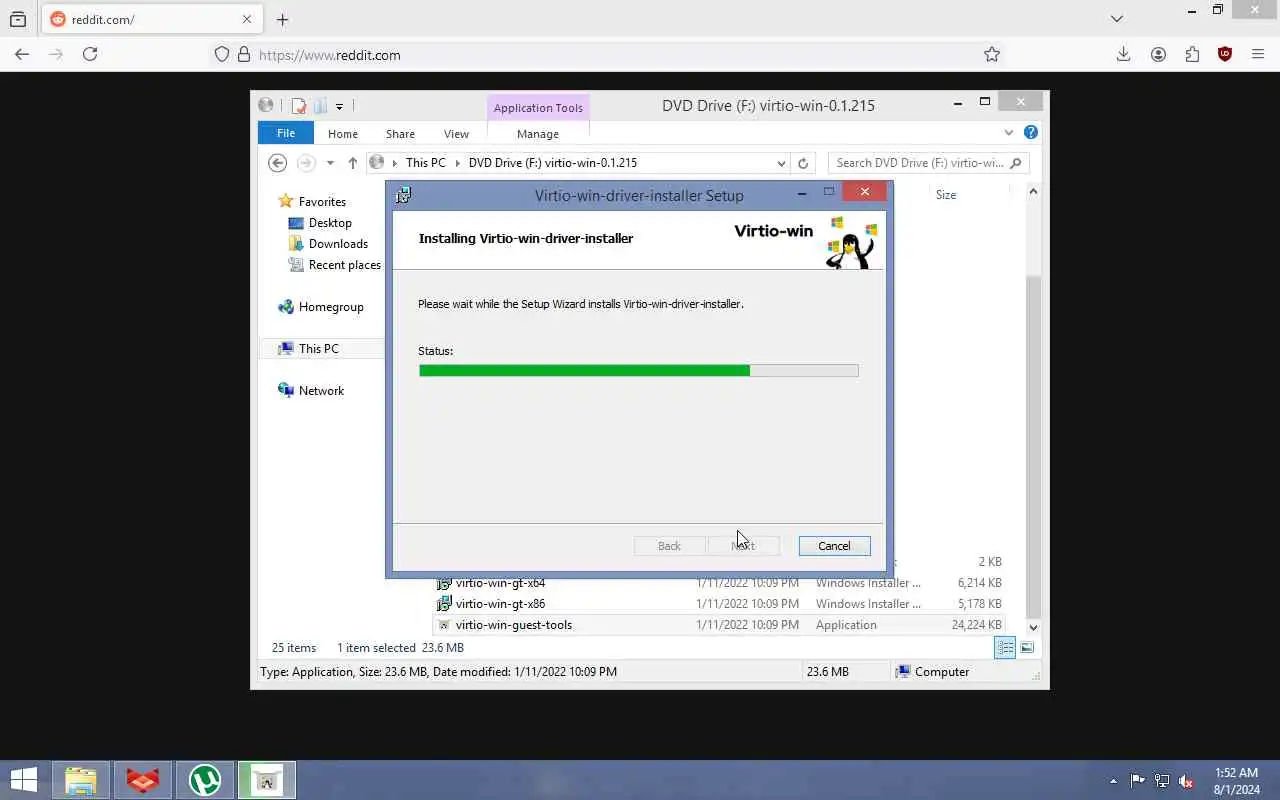Go up one folder level
Image resolution: width=1280 pixels, height=800 pixels.
coord(352,163)
